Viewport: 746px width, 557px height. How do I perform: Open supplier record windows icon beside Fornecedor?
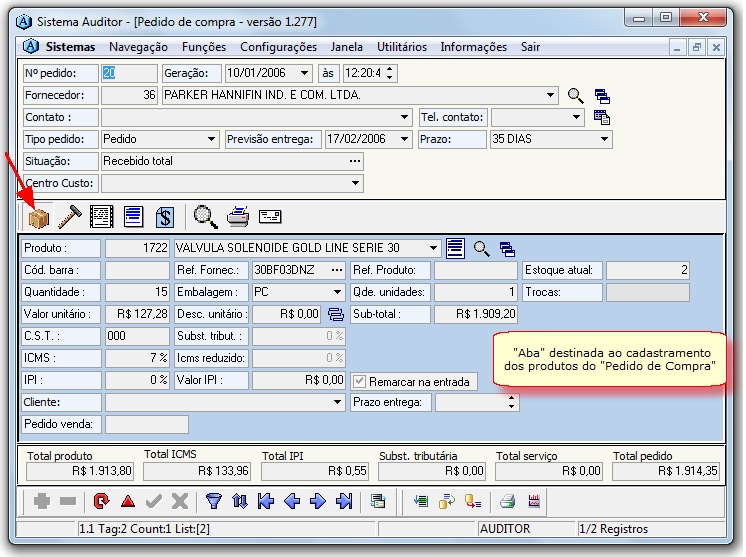click(602, 96)
